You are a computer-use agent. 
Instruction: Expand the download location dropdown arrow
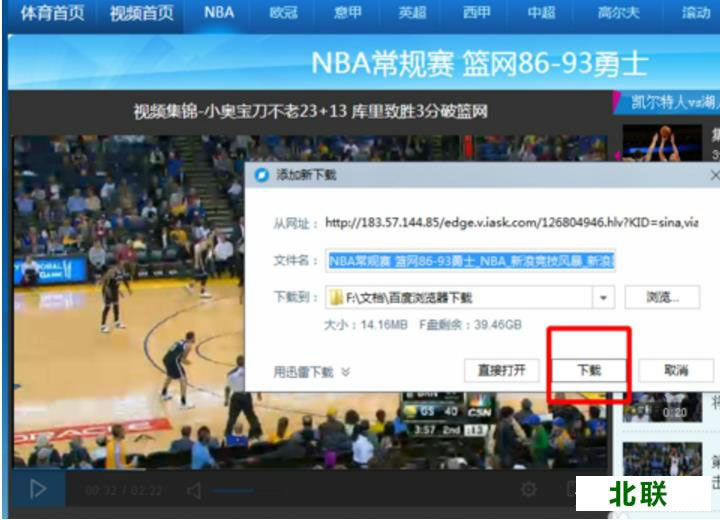coord(603,298)
